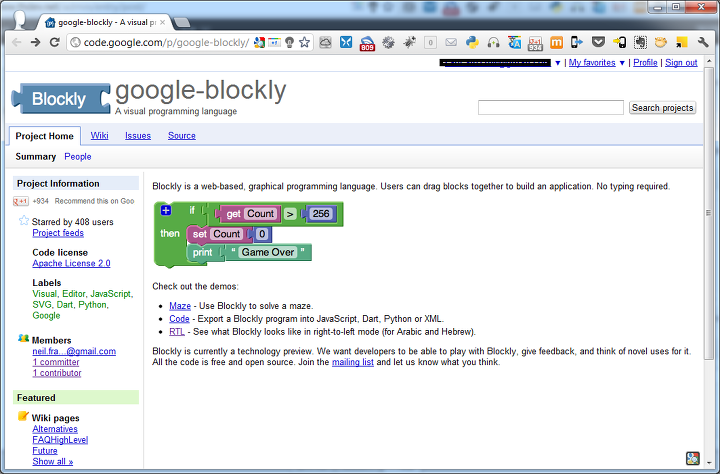Open the Alternatives wiki page
Image resolution: width=720 pixels, height=474 pixels.
tap(55, 429)
